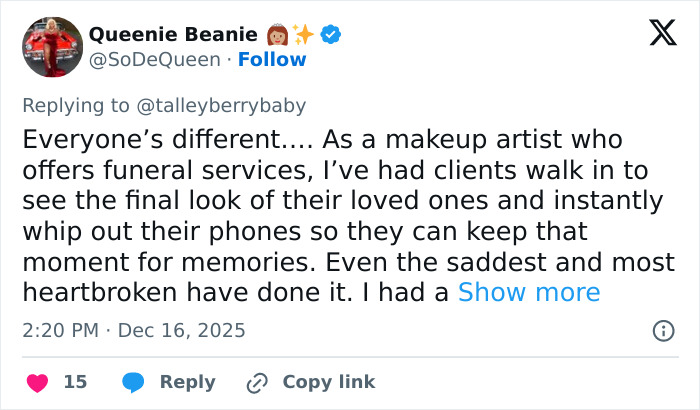Image resolution: width=700 pixels, height=410 pixels.
Task: Click the reply speech bubble icon
Action: (x=134, y=382)
